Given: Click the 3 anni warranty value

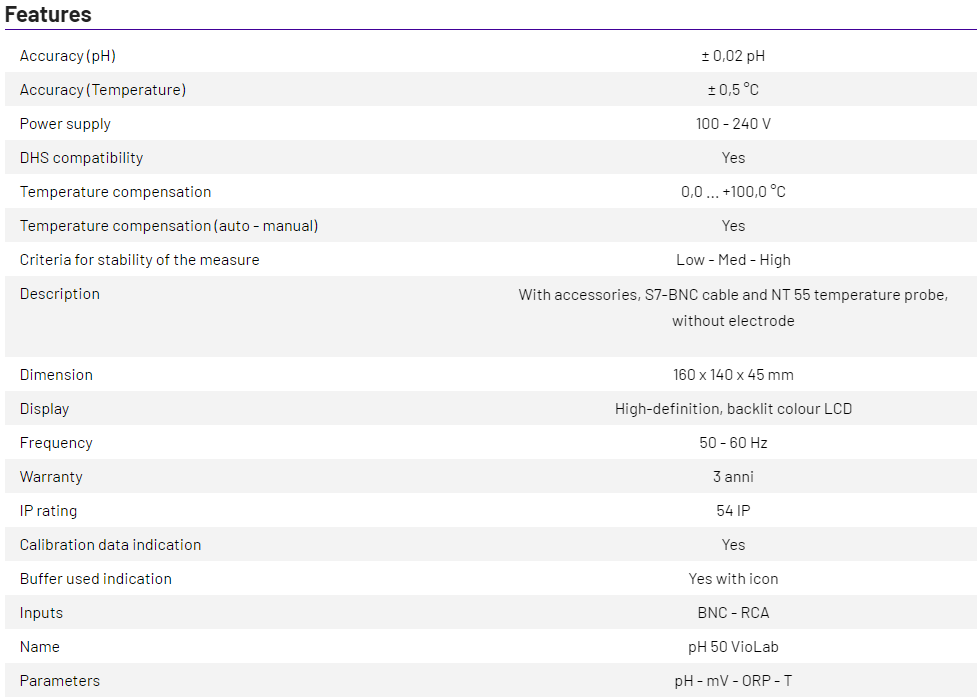Looking at the screenshot, I should [x=733, y=477].
